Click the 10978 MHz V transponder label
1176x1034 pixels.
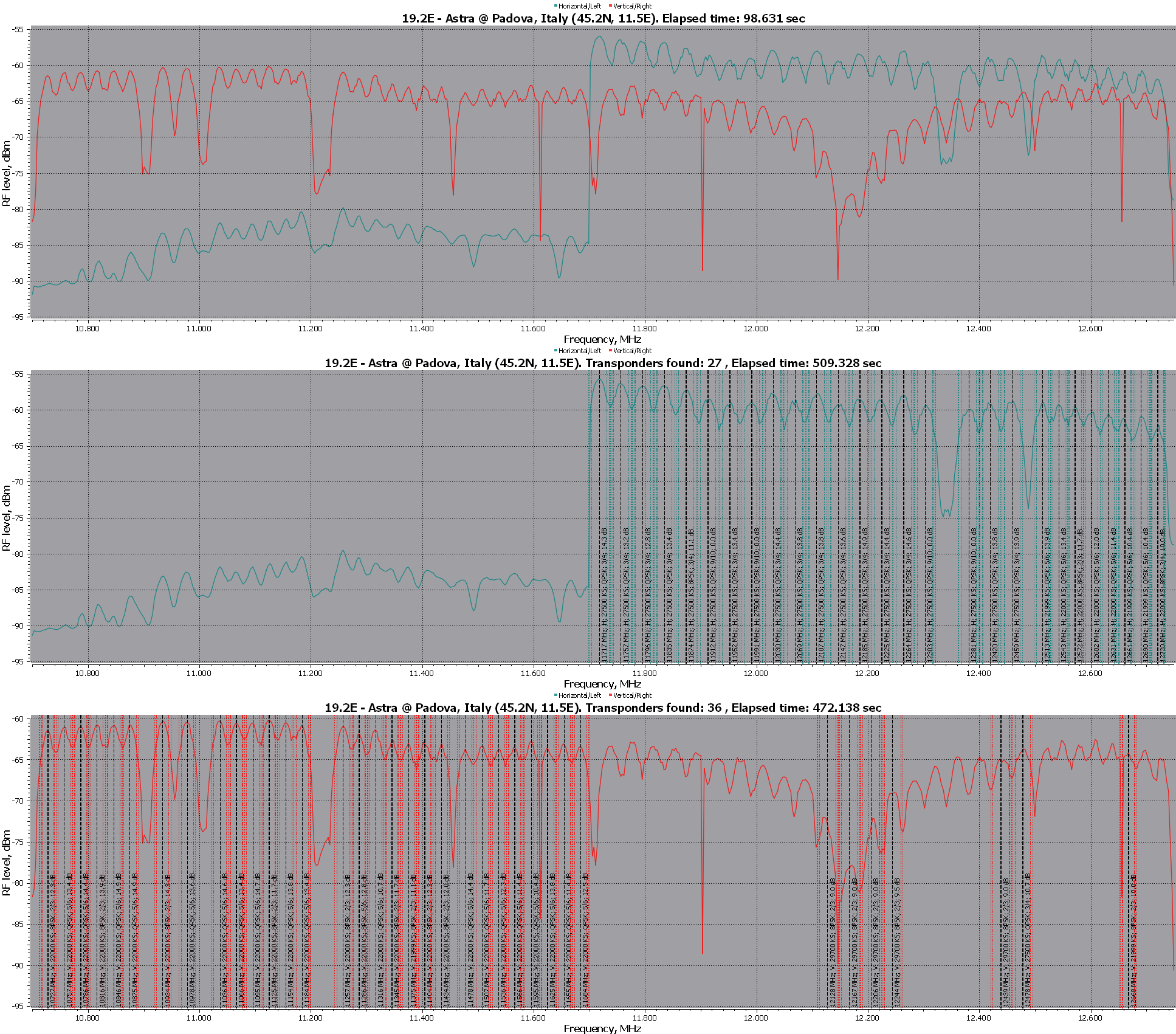pyautogui.click(x=192, y=940)
